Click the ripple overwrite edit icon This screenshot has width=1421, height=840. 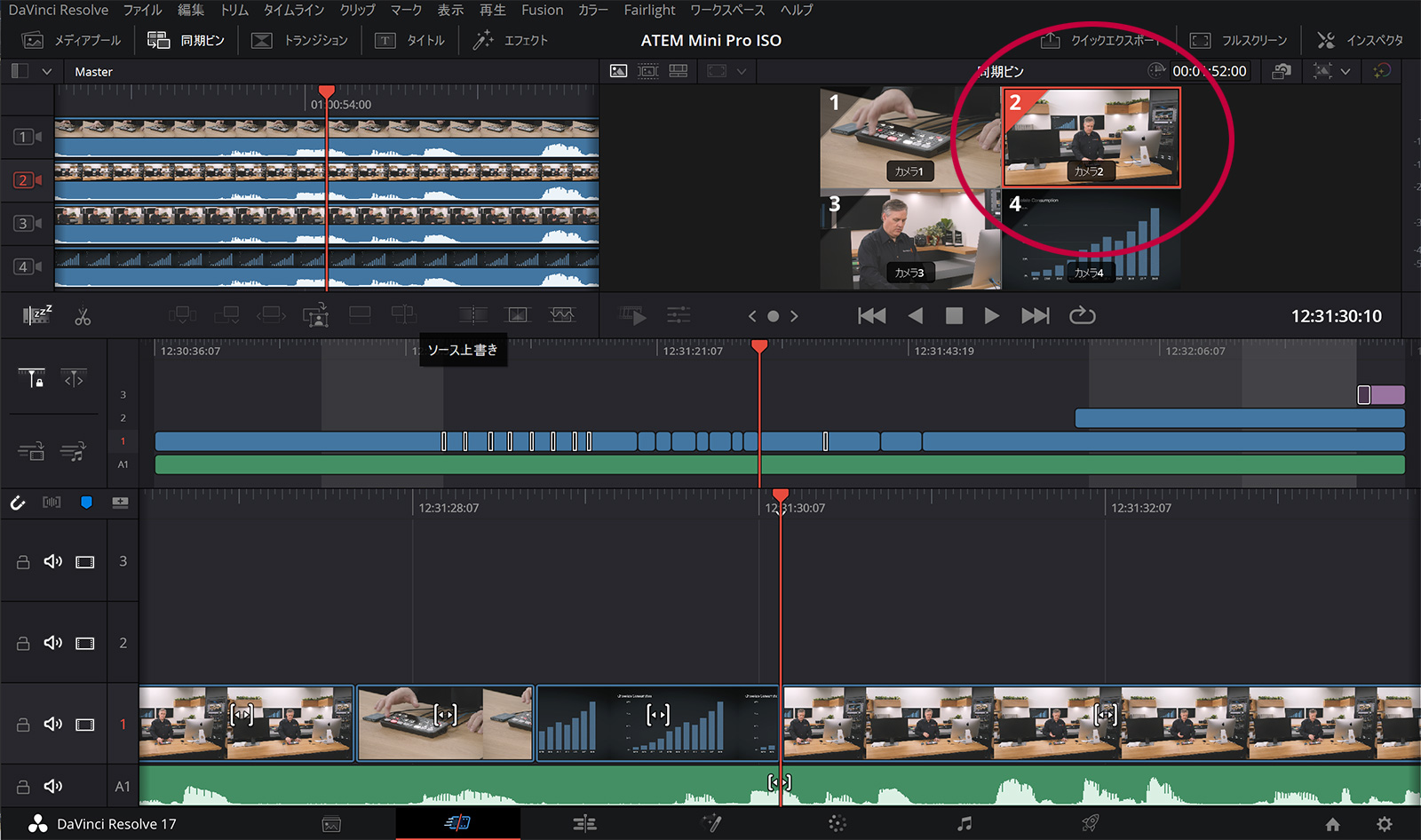click(x=271, y=315)
